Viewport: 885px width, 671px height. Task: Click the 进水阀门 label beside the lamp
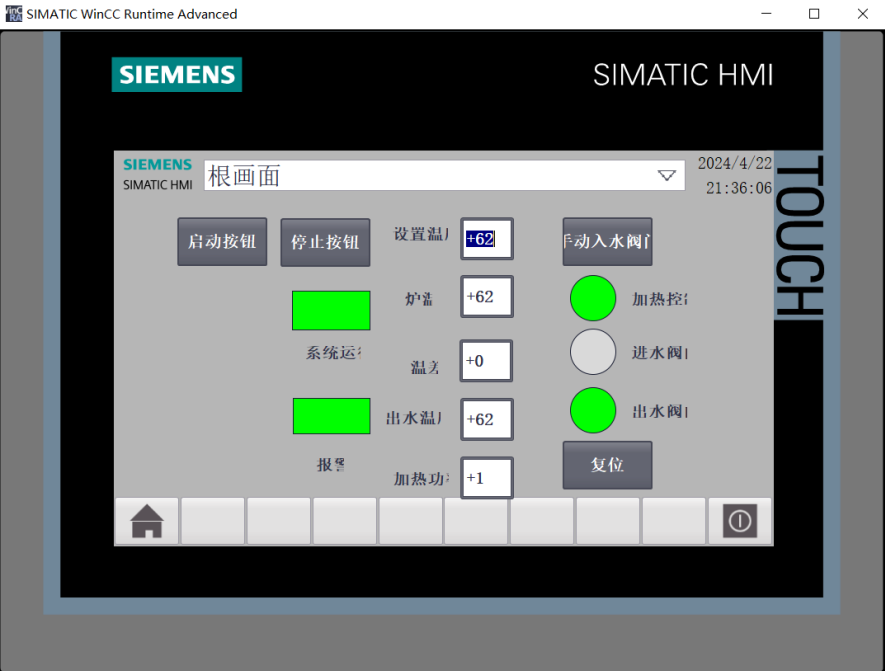click(x=659, y=353)
